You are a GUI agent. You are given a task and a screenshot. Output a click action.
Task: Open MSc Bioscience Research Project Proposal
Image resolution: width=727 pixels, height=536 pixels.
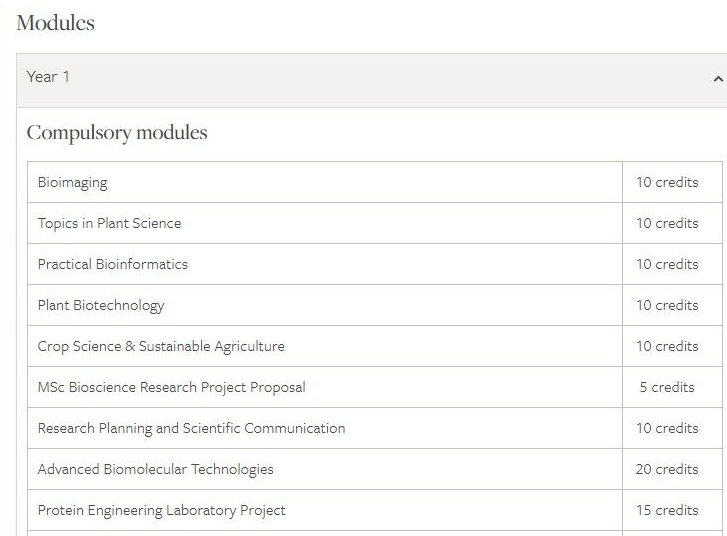(x=172, y=388)
